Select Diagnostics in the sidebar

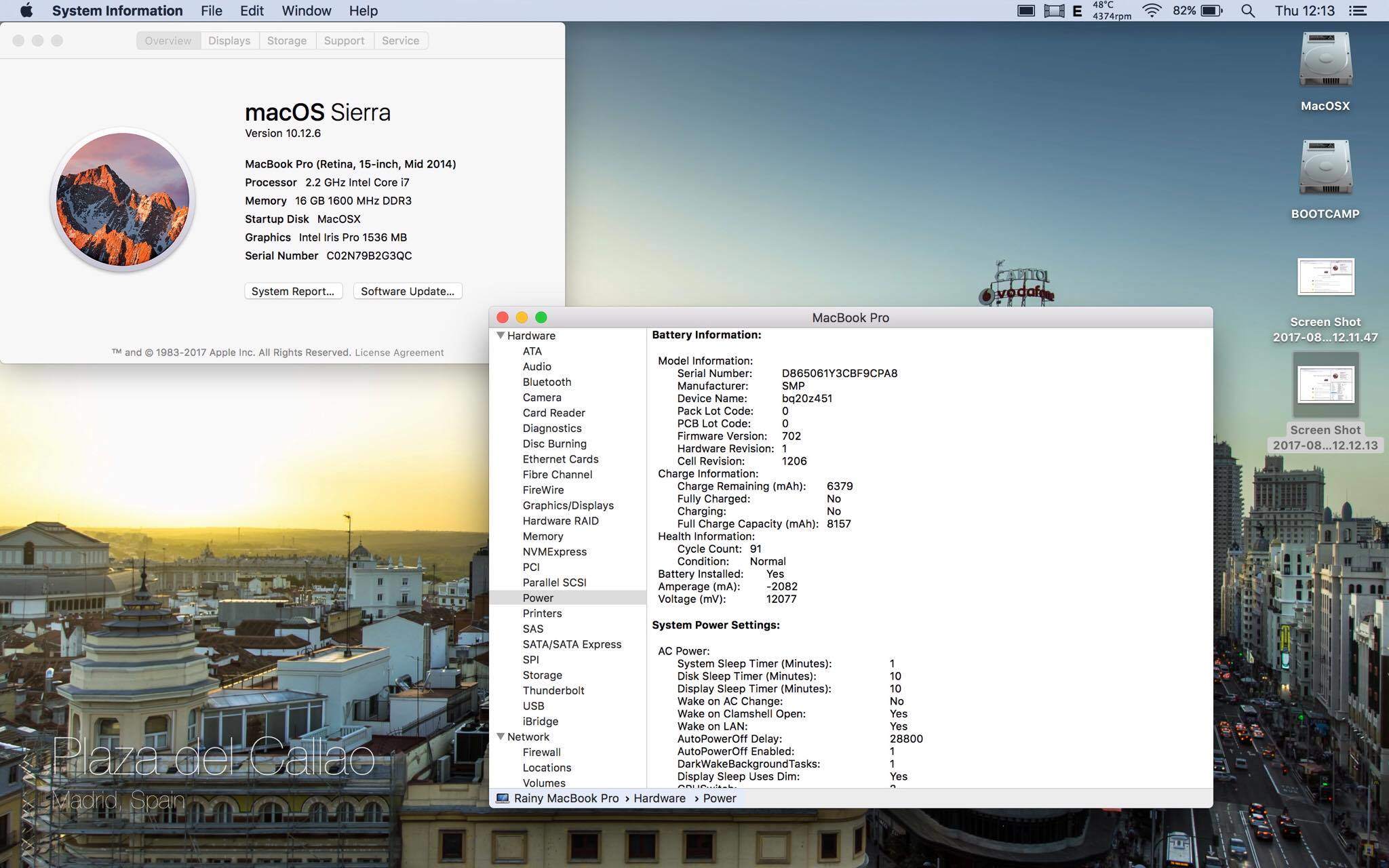click(x=552, y=429)
